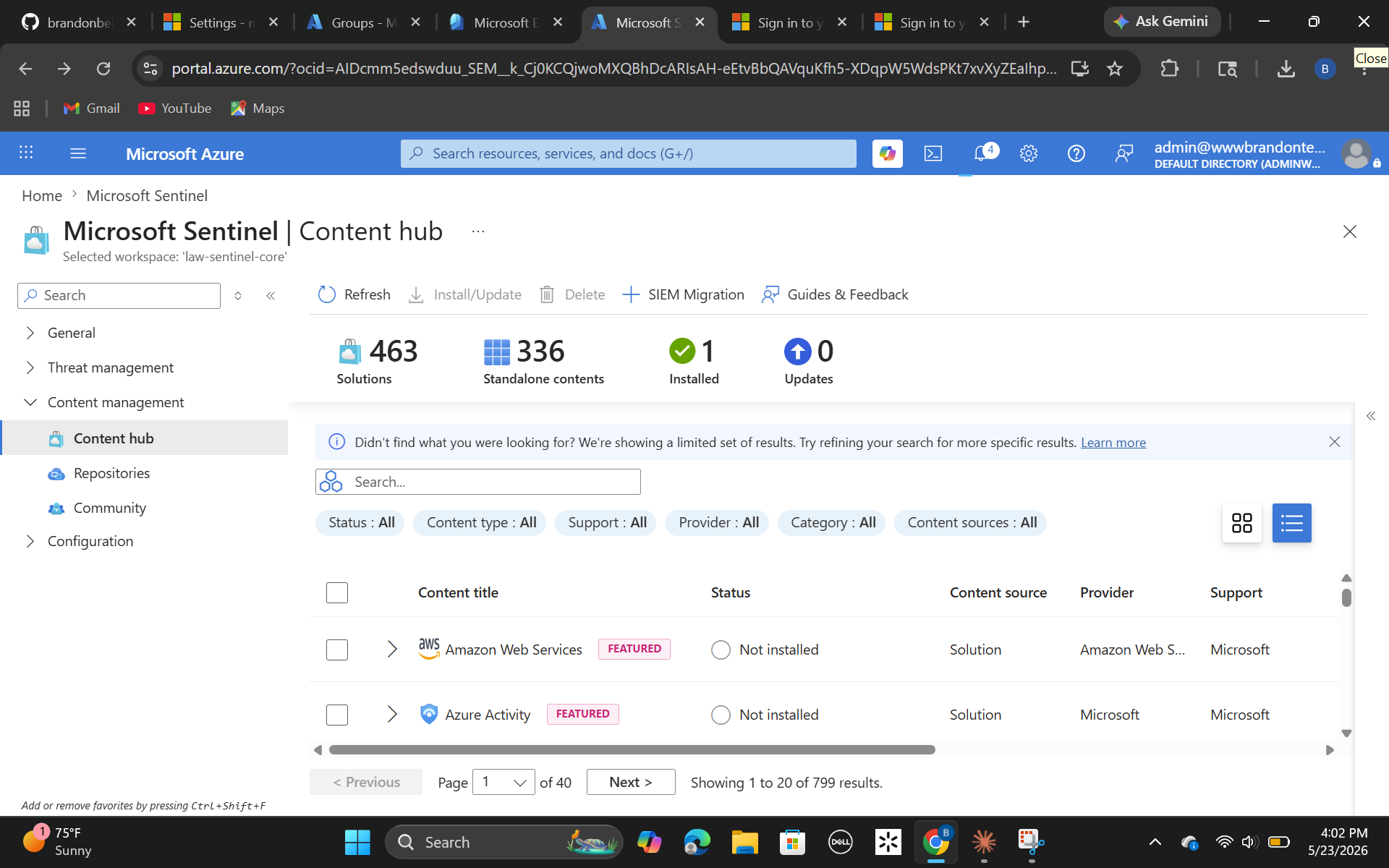Start SIEM Migration

click(683, 294)
